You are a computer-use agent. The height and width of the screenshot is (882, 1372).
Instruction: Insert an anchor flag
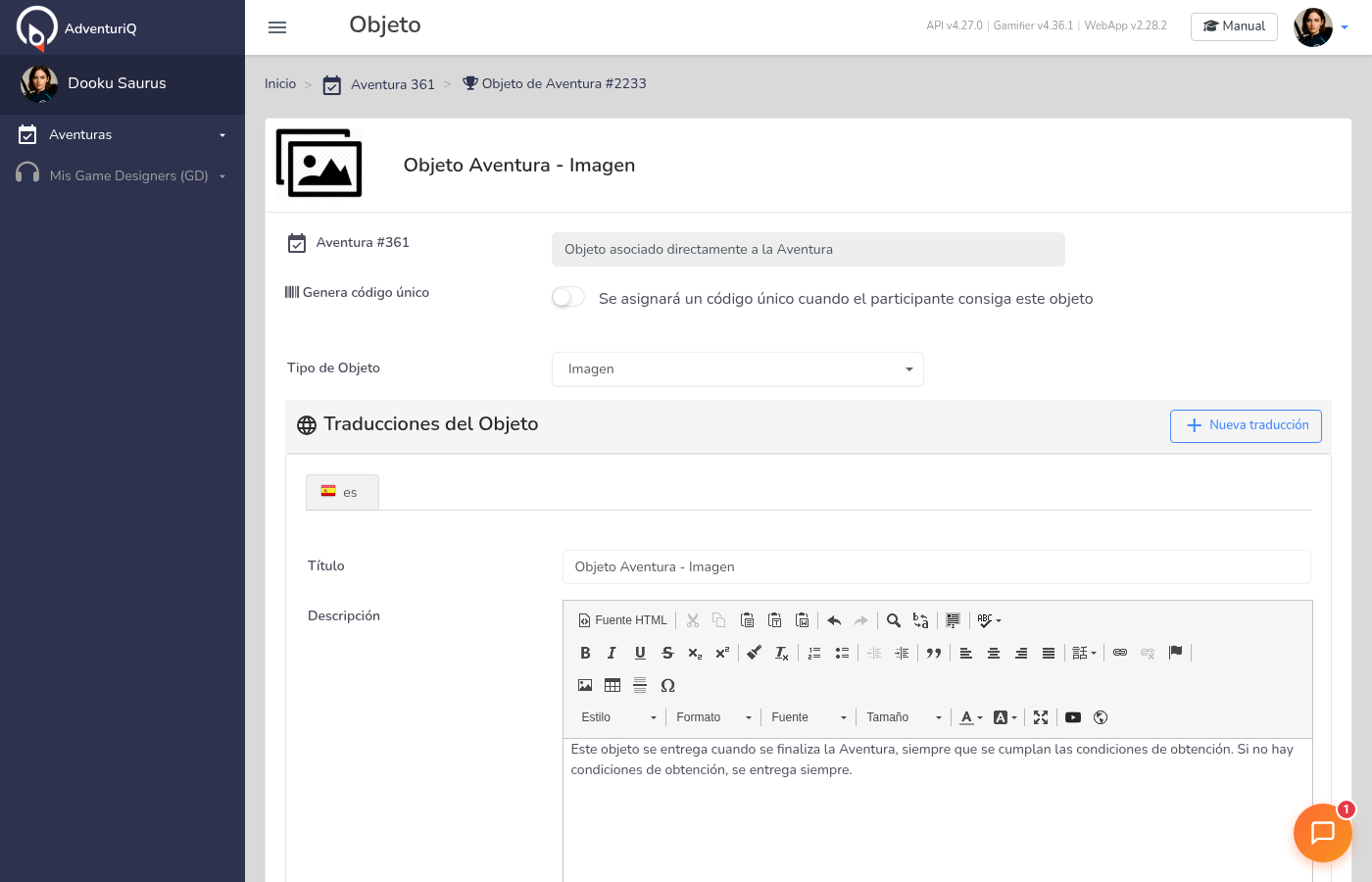tap(1176, 653)
